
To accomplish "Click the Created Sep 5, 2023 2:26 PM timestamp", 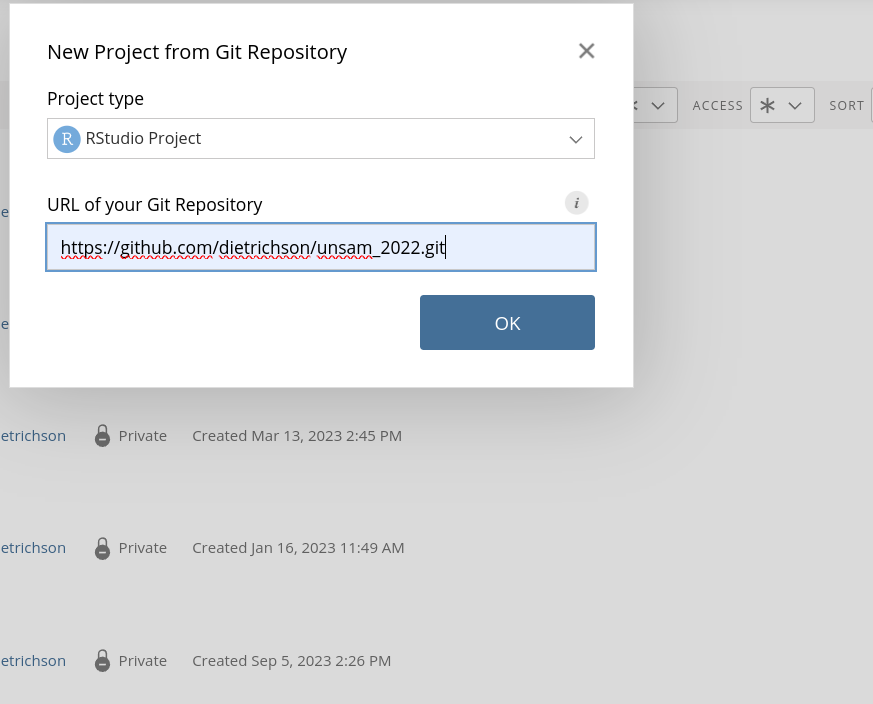I will pyautogui.click(x=291, y=661).
